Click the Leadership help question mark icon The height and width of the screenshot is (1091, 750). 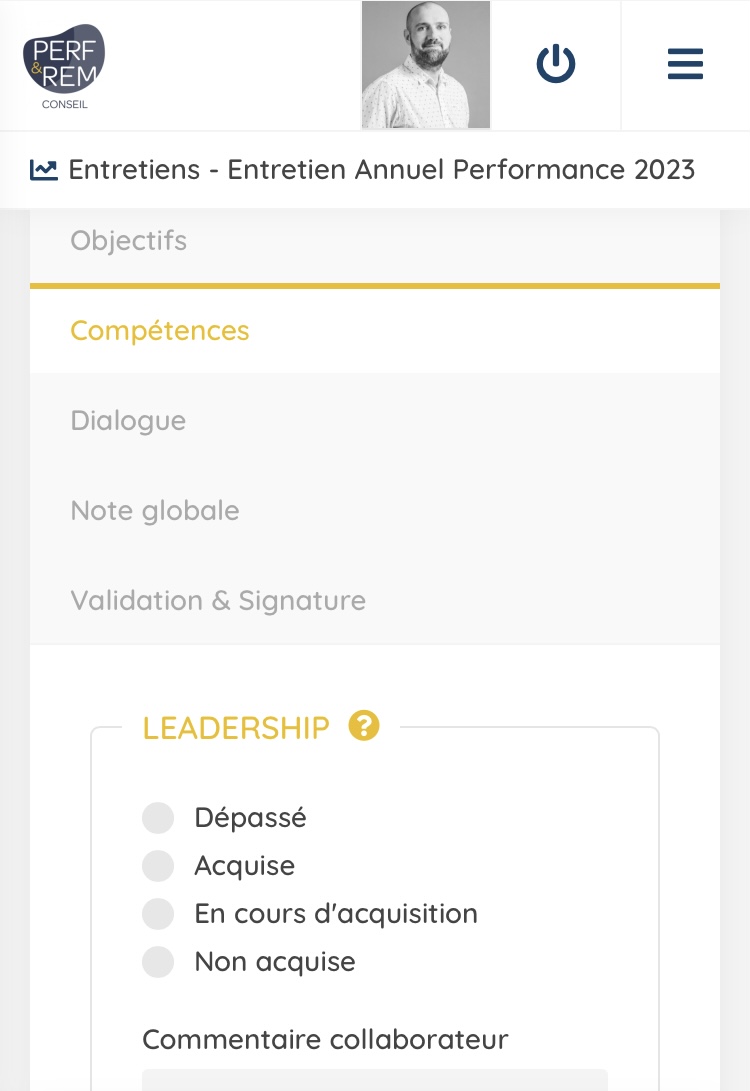364,725
